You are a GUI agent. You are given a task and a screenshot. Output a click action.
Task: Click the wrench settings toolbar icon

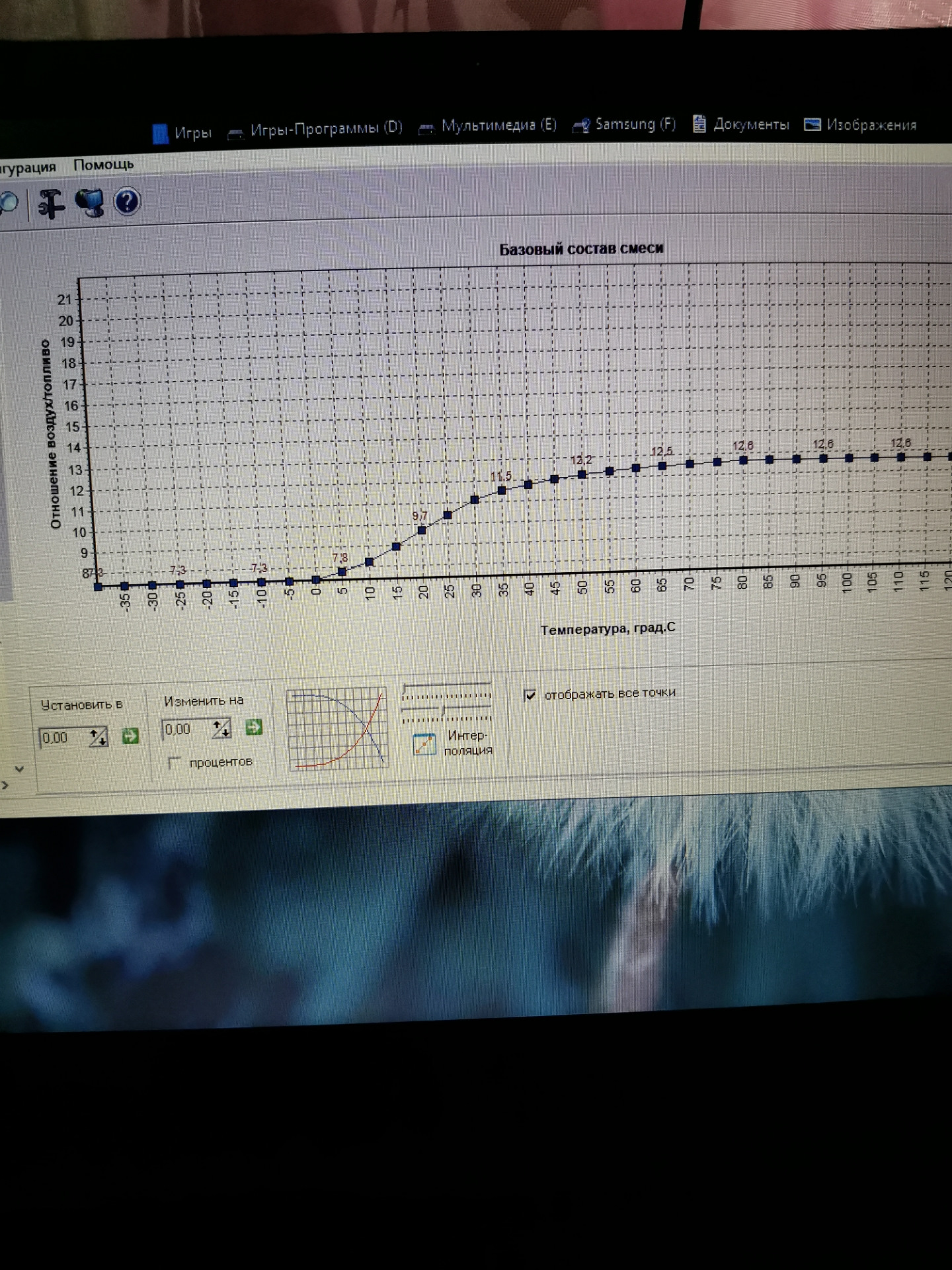click(x=51, y=203)
